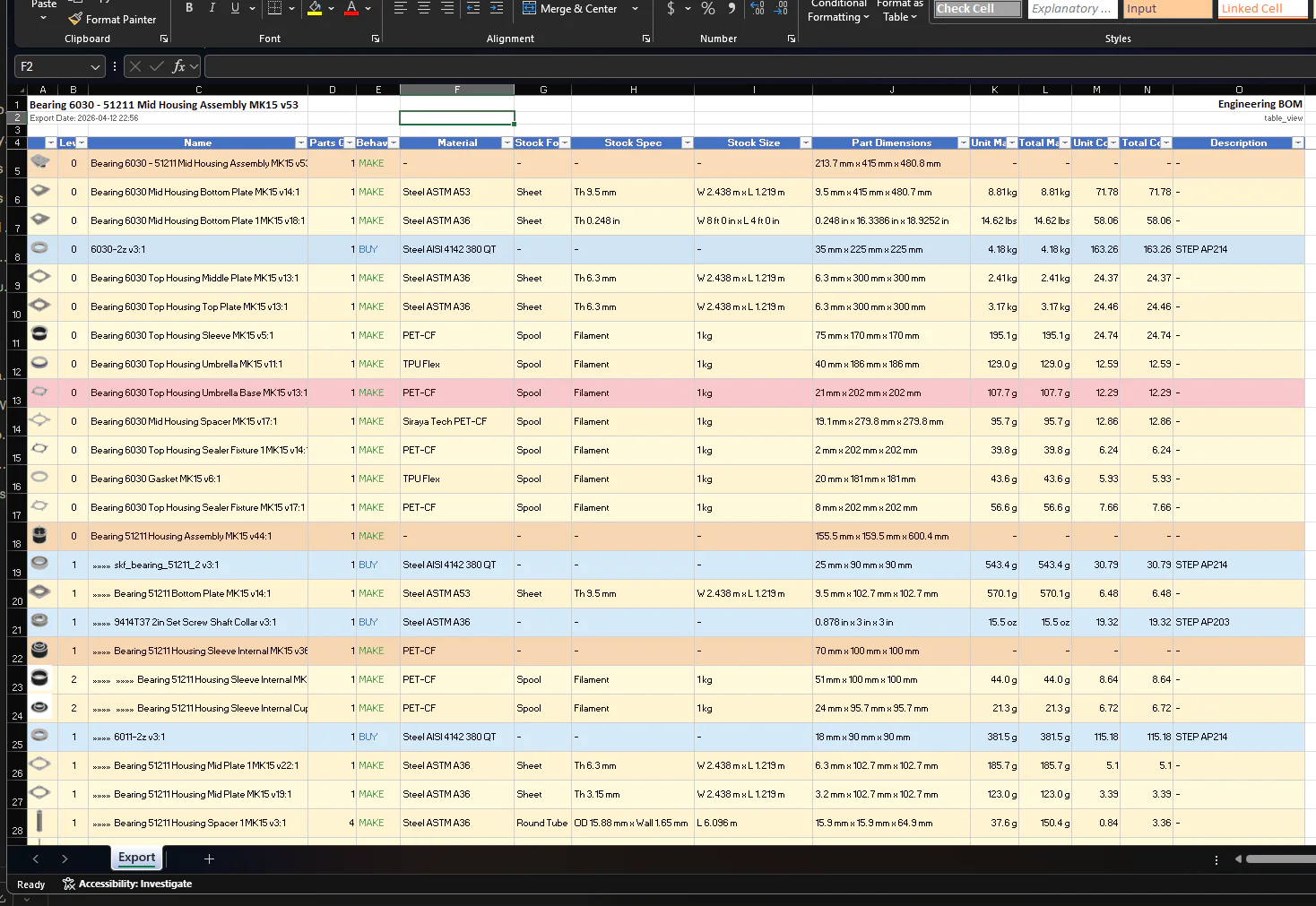This screenshot has width=1316, height=906.
Task: Select column F header
Action: point(457,90)
